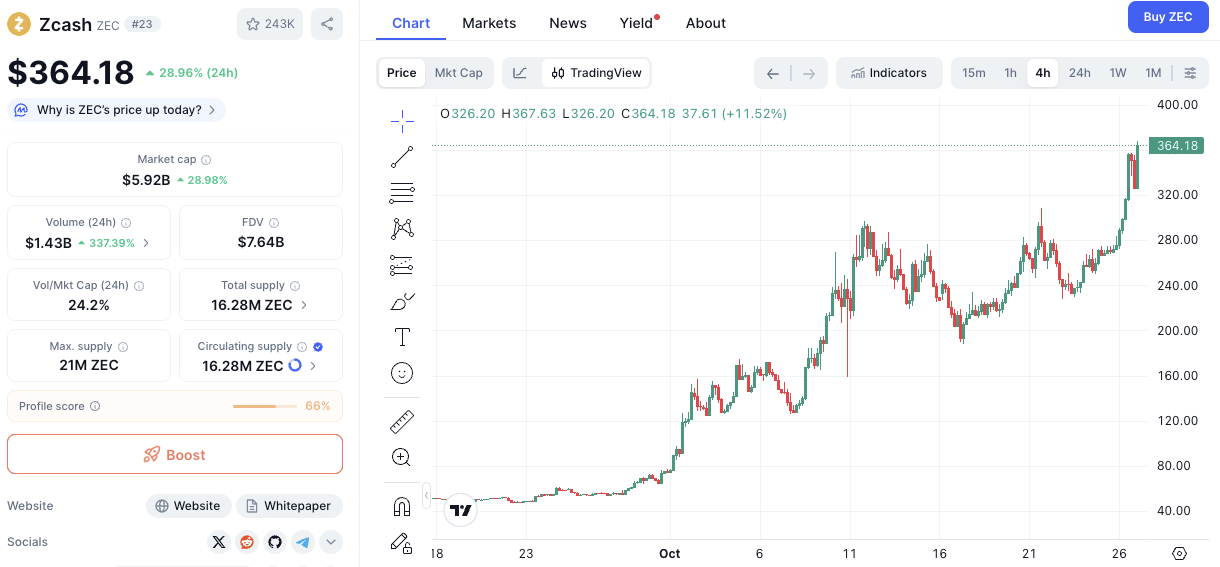
Task: Add Zcash to watchlist star button
Action: click(x=270, y=24)
